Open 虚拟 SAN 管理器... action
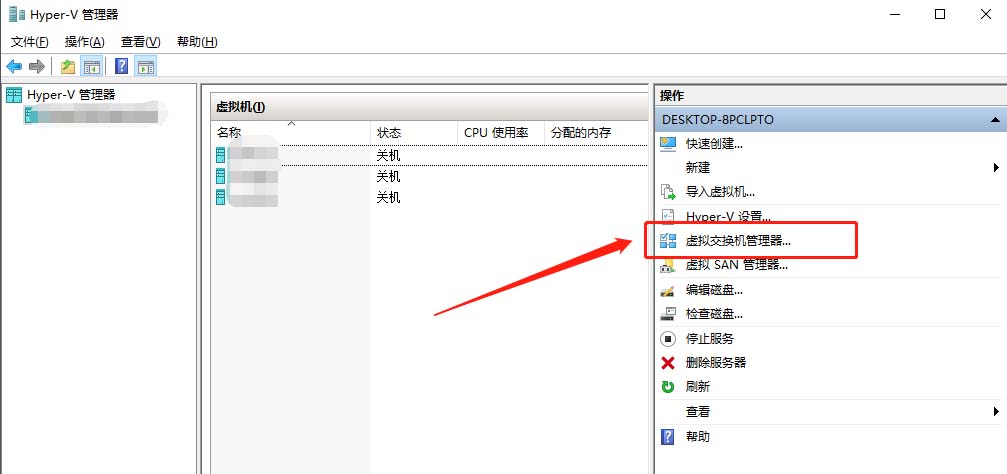This screenshot has width=1007, height=474. (x=737, y=265)
